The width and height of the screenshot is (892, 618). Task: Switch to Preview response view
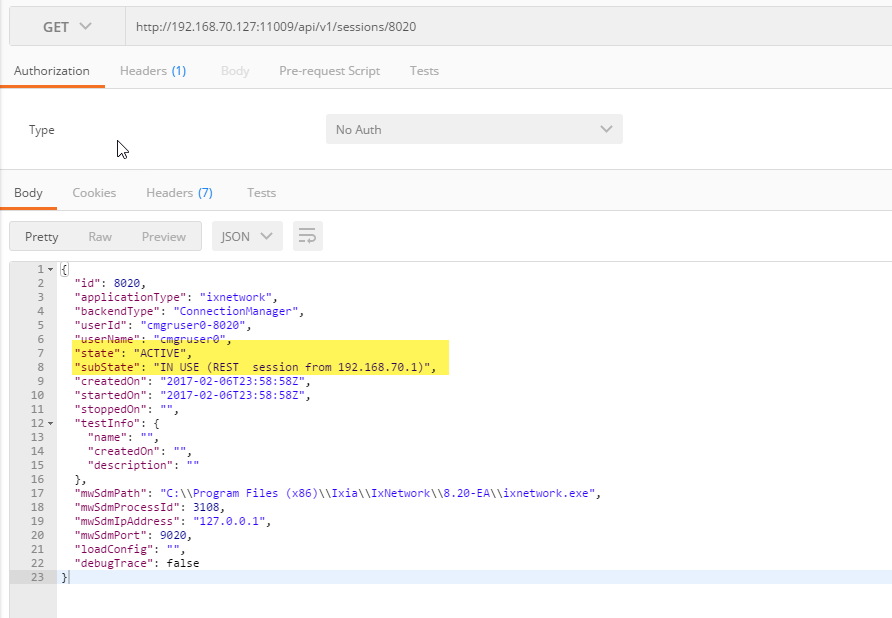click(x=163, y=237)
